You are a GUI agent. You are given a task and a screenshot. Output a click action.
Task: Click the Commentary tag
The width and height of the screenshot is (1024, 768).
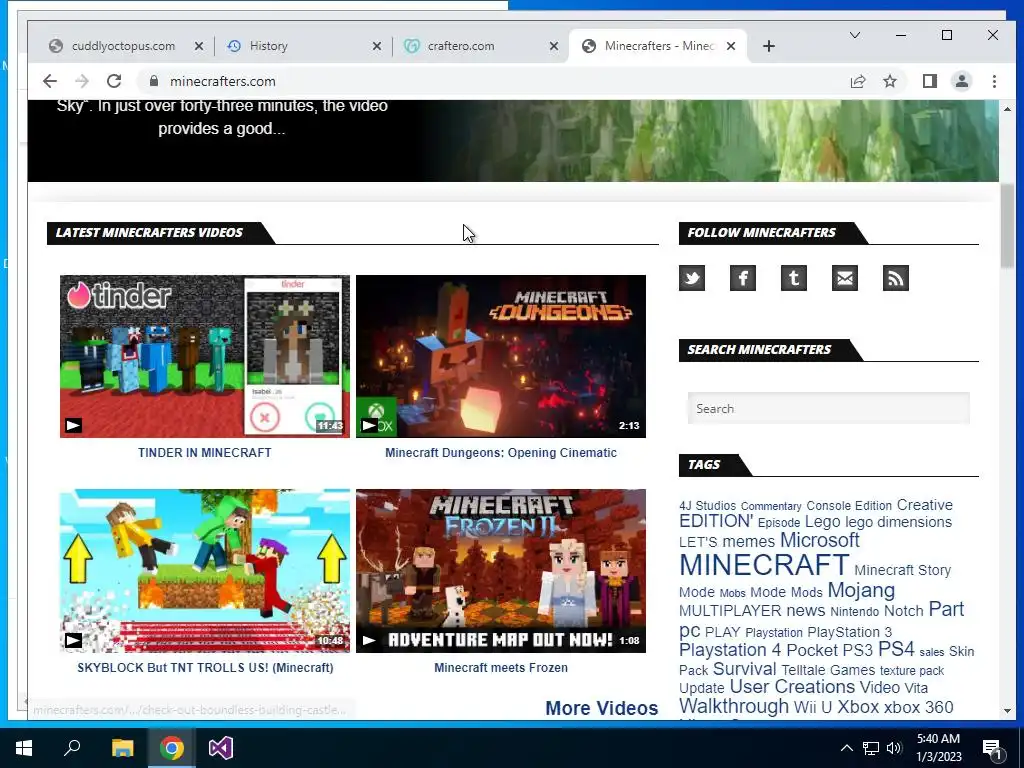click(771, 506)
